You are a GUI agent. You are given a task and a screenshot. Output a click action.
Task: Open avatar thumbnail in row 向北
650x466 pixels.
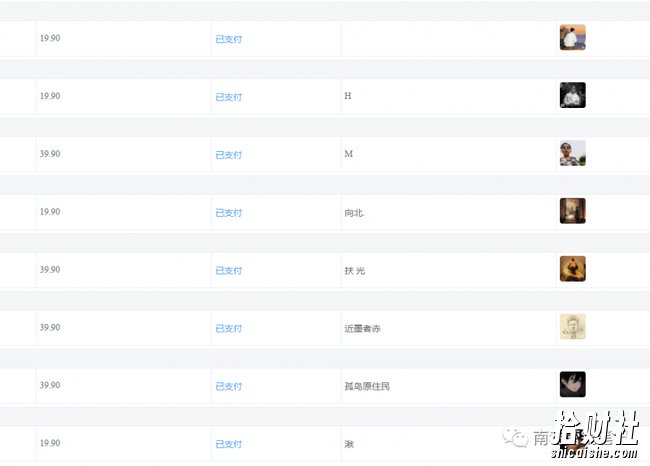572,211
